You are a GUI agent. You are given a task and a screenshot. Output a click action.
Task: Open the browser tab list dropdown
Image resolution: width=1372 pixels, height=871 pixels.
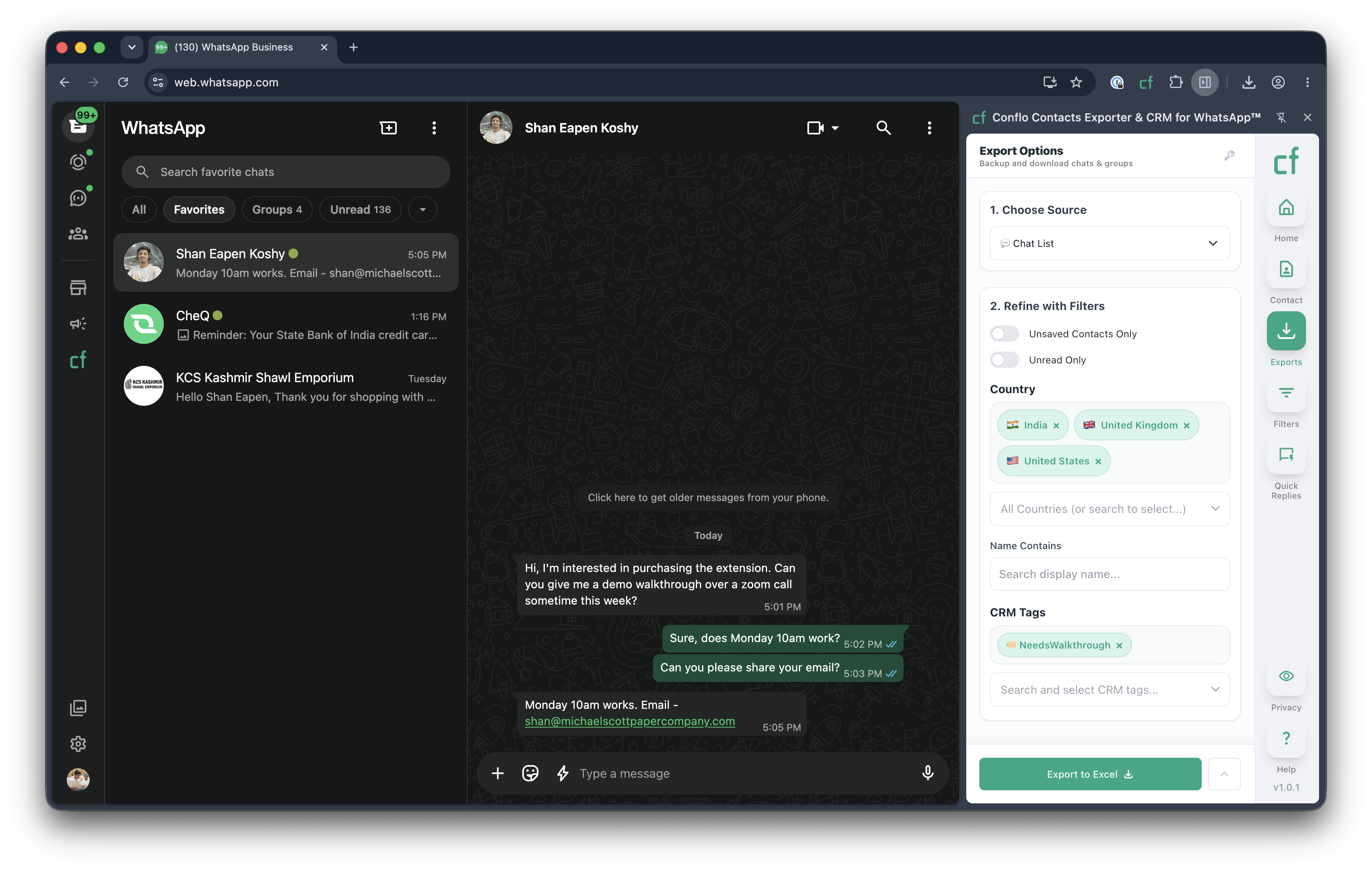point(132,47)
